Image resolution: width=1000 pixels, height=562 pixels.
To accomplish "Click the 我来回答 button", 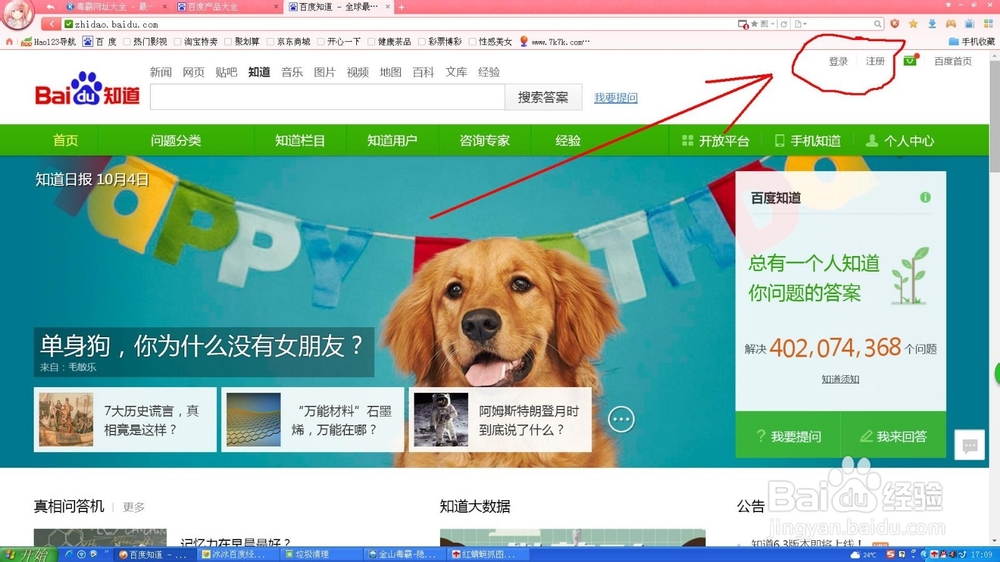I will (893, 436).
